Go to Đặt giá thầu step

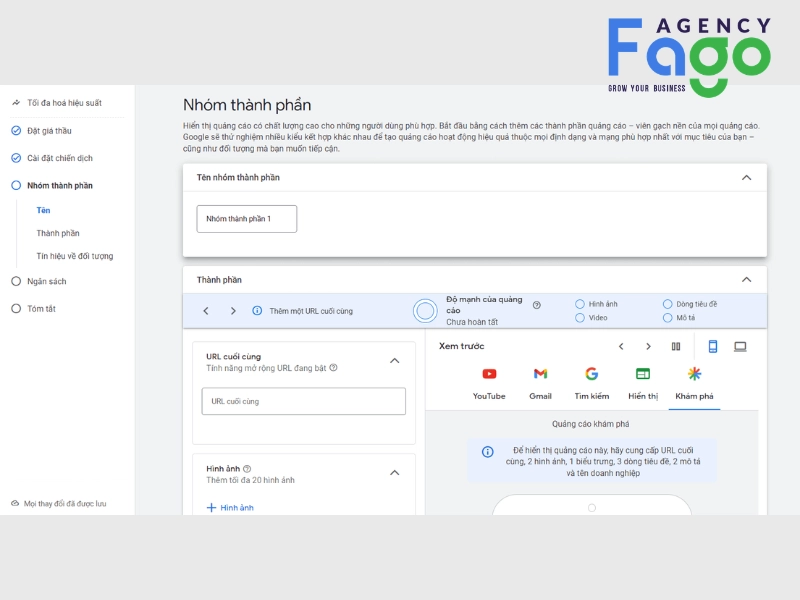click(49, 131)
